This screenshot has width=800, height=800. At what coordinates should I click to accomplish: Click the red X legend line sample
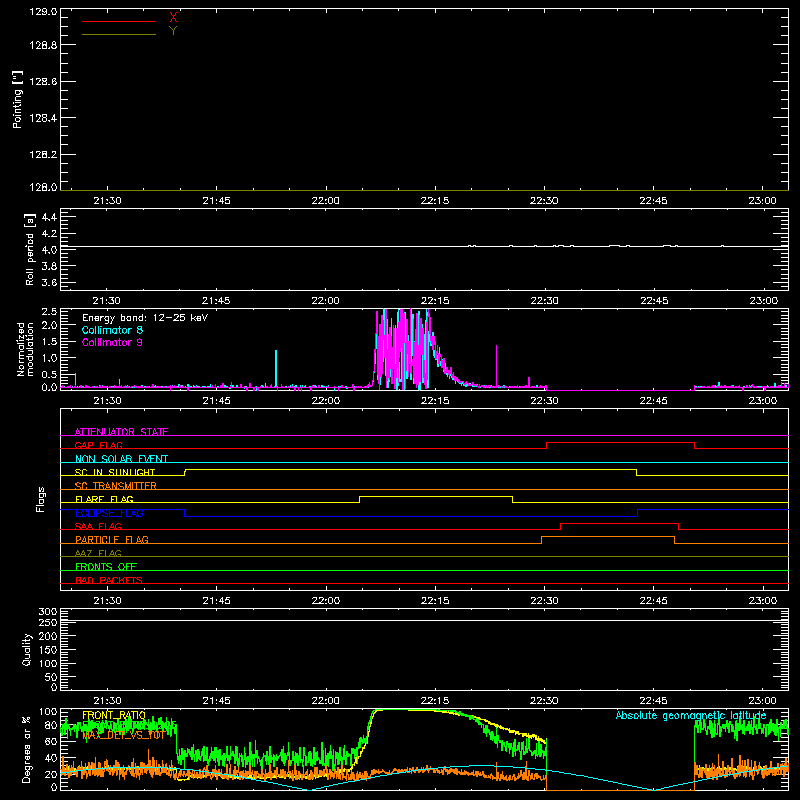click(118, 21)
